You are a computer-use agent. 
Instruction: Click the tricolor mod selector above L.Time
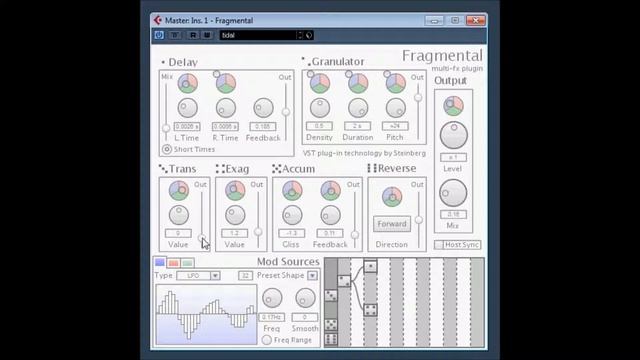(x=188, y=83)
